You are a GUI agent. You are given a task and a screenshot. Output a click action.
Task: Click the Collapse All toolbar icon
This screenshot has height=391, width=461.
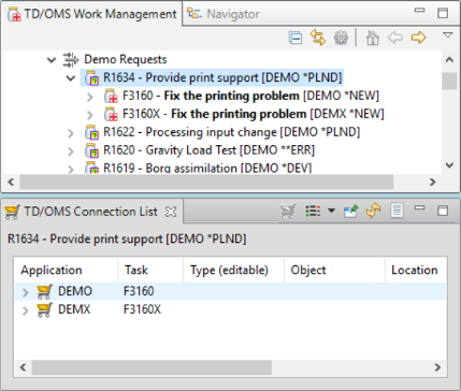295,37
